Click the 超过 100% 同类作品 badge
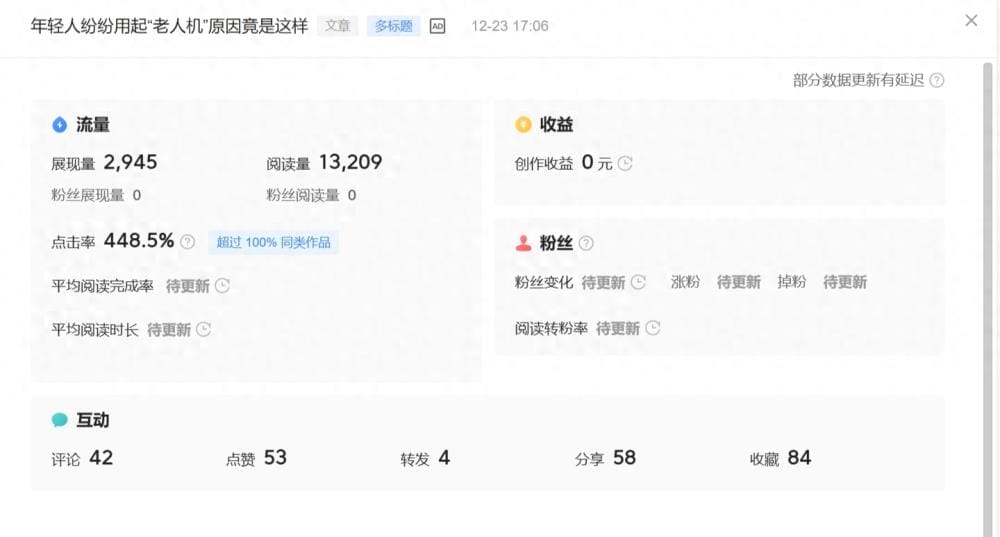1000x537 pixels. point(274,242)
